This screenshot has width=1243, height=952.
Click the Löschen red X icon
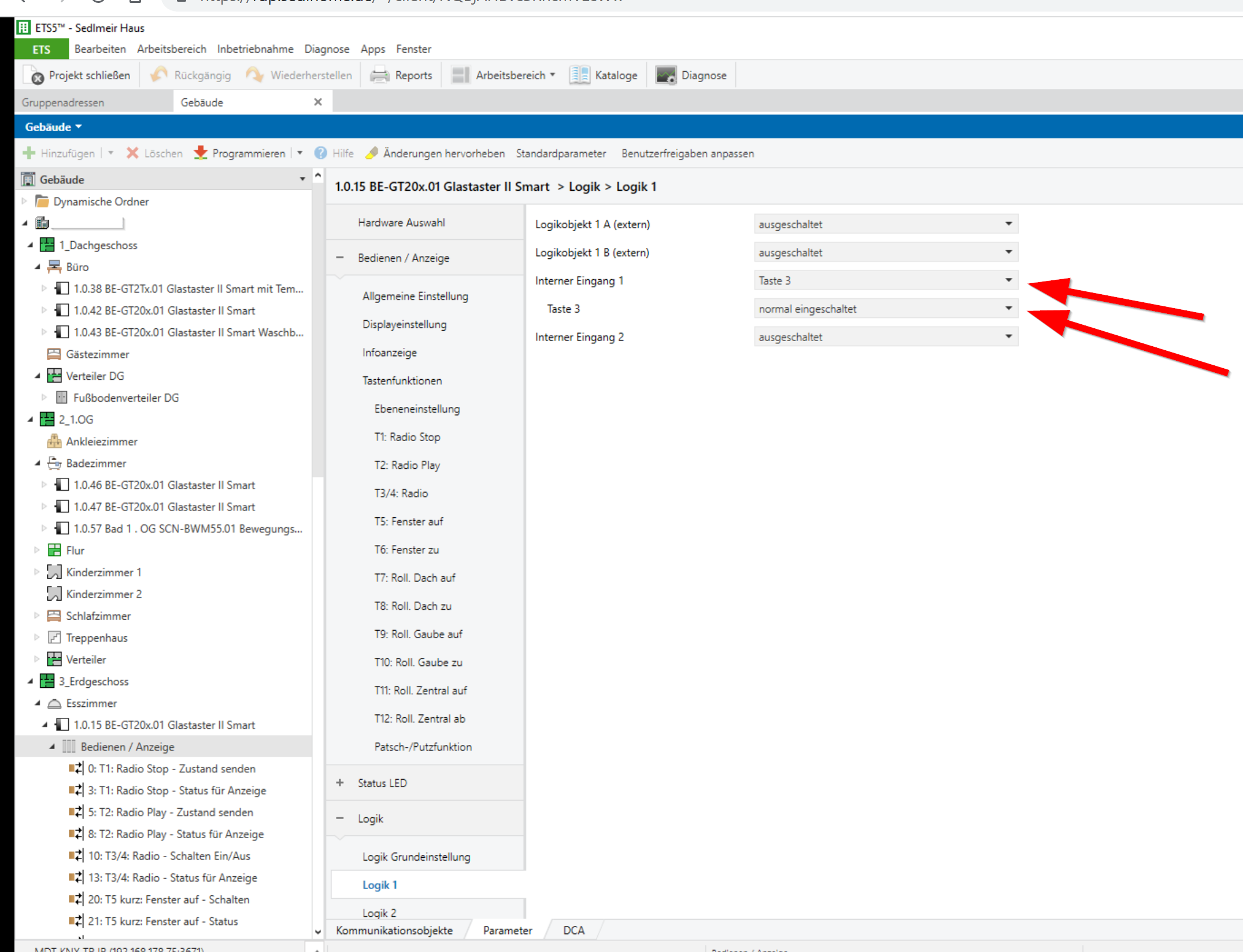pos(132,153)
